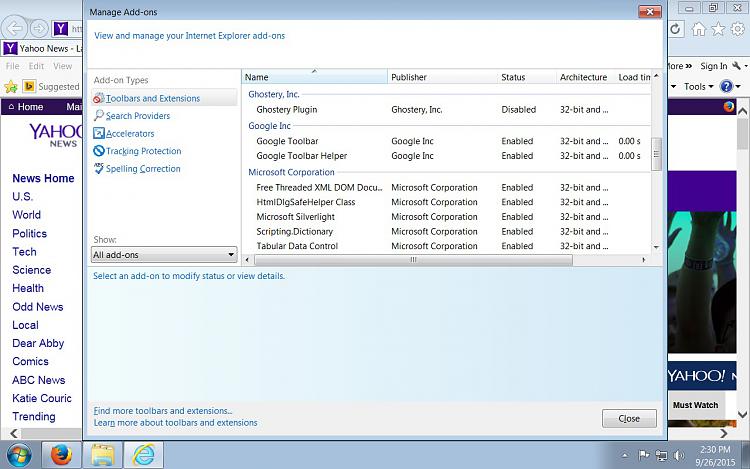Click the Tracking Protection icon
Viewport: 750px width, 469px height.
pos(99,151)
